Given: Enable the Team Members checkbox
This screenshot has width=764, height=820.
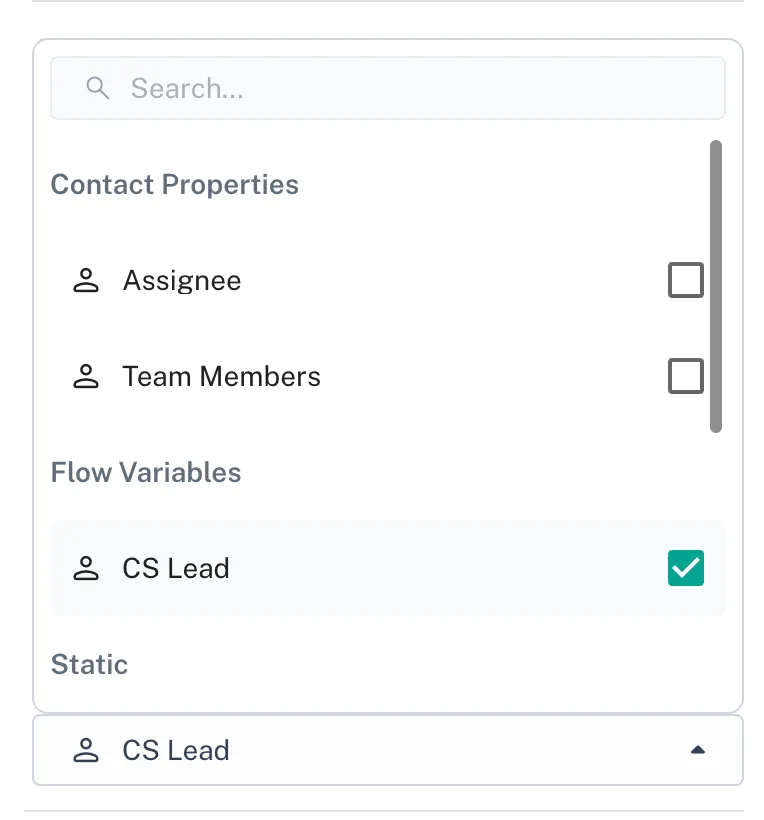Looking at the screenshot, I should click(686, 377).
